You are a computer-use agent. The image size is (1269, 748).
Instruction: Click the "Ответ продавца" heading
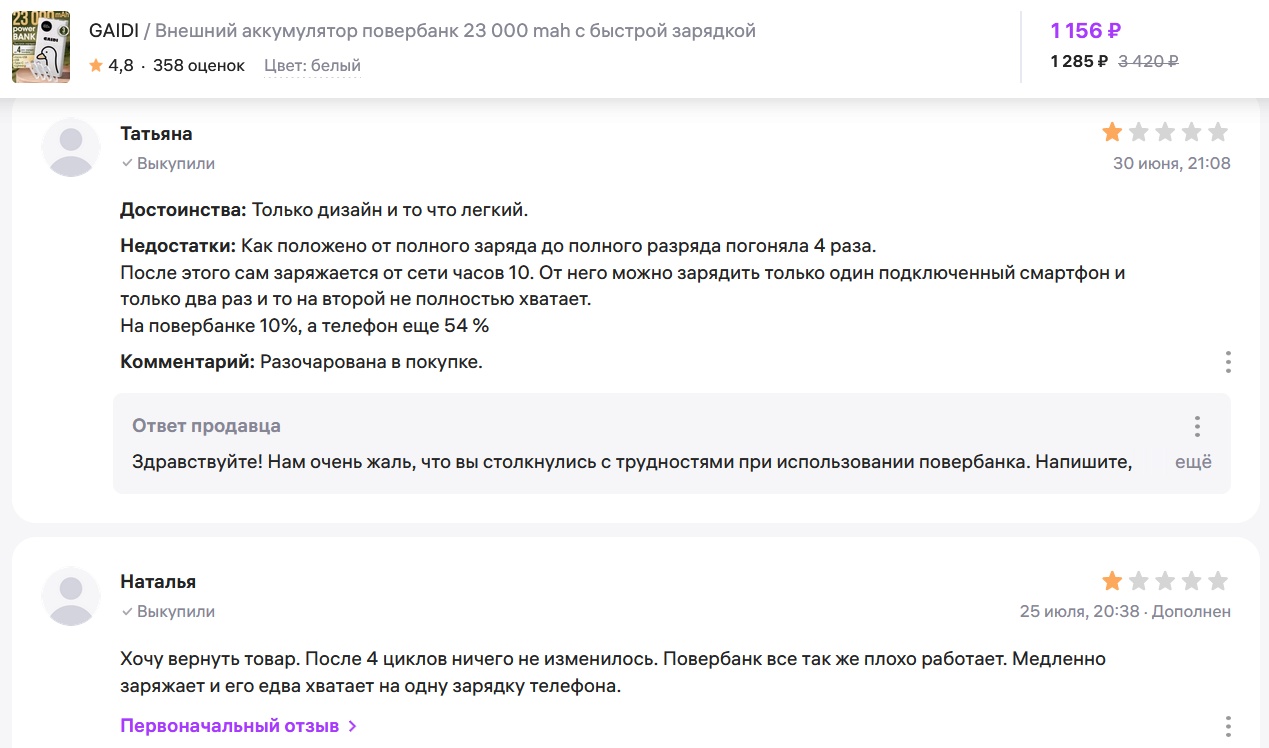206,426
